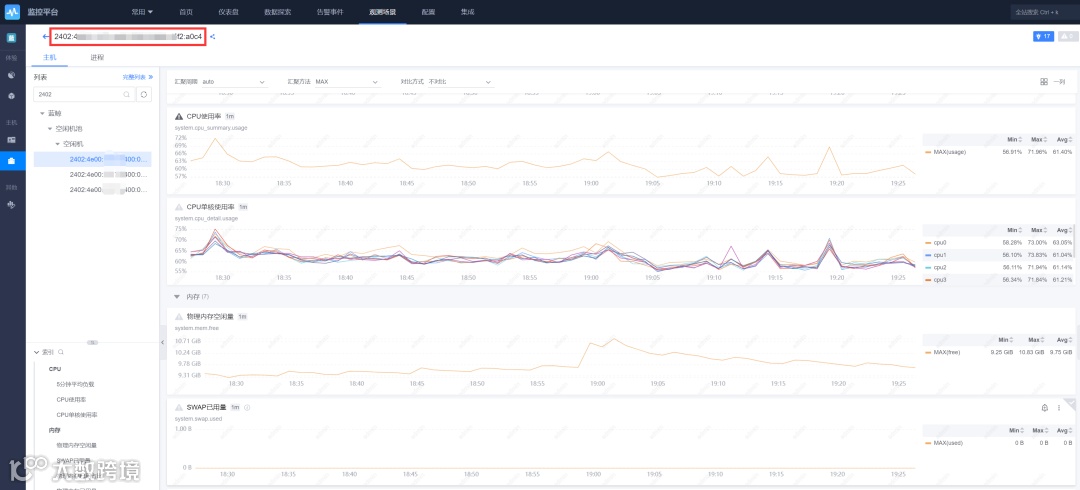Image resolution: width=1080 pixels, height=490 pixels.
Task: Collapse the 内存 section expander
Action: pos(176,296)
